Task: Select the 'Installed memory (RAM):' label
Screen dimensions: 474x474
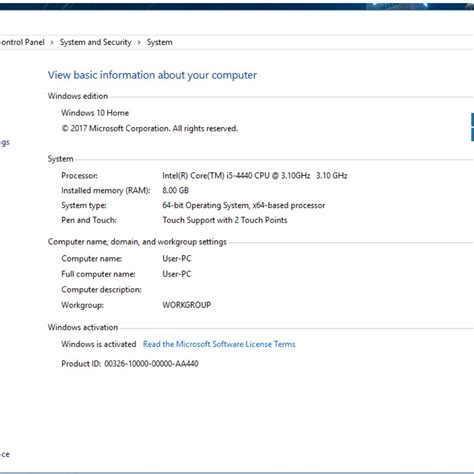Action: (x=106, y=190)
